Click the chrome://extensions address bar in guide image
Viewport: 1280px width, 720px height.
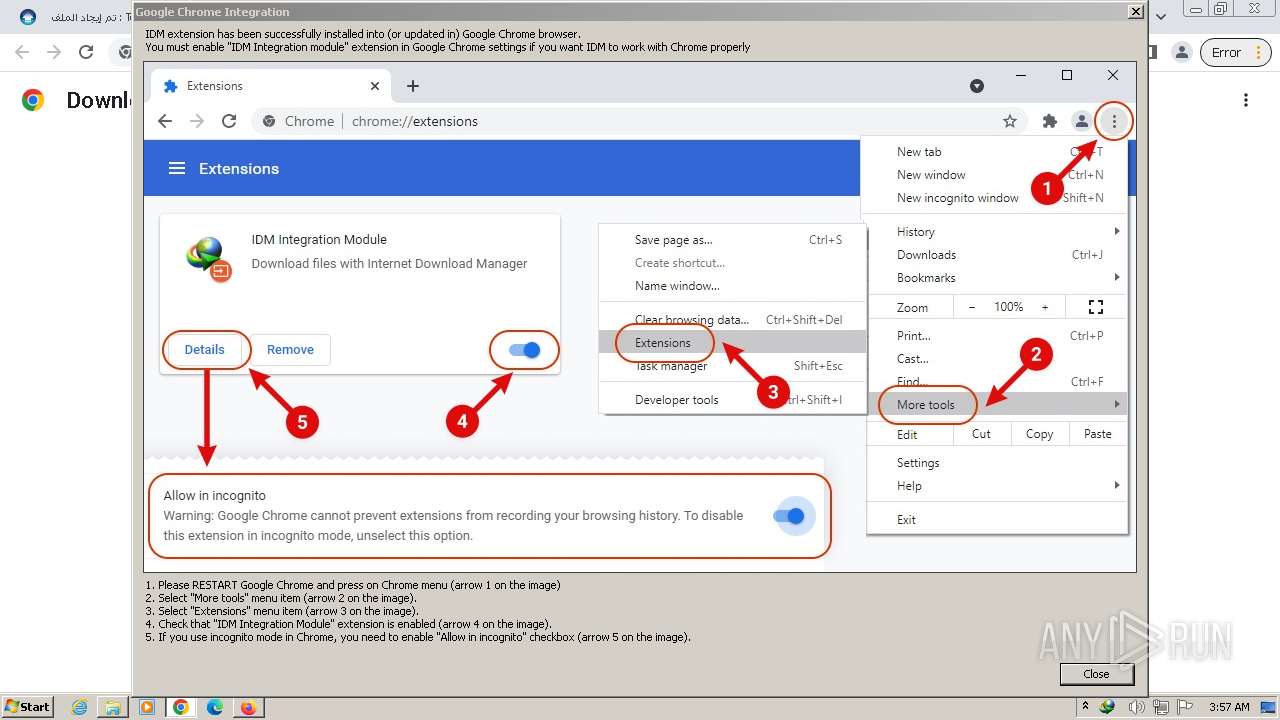click(x=630, y=121)
